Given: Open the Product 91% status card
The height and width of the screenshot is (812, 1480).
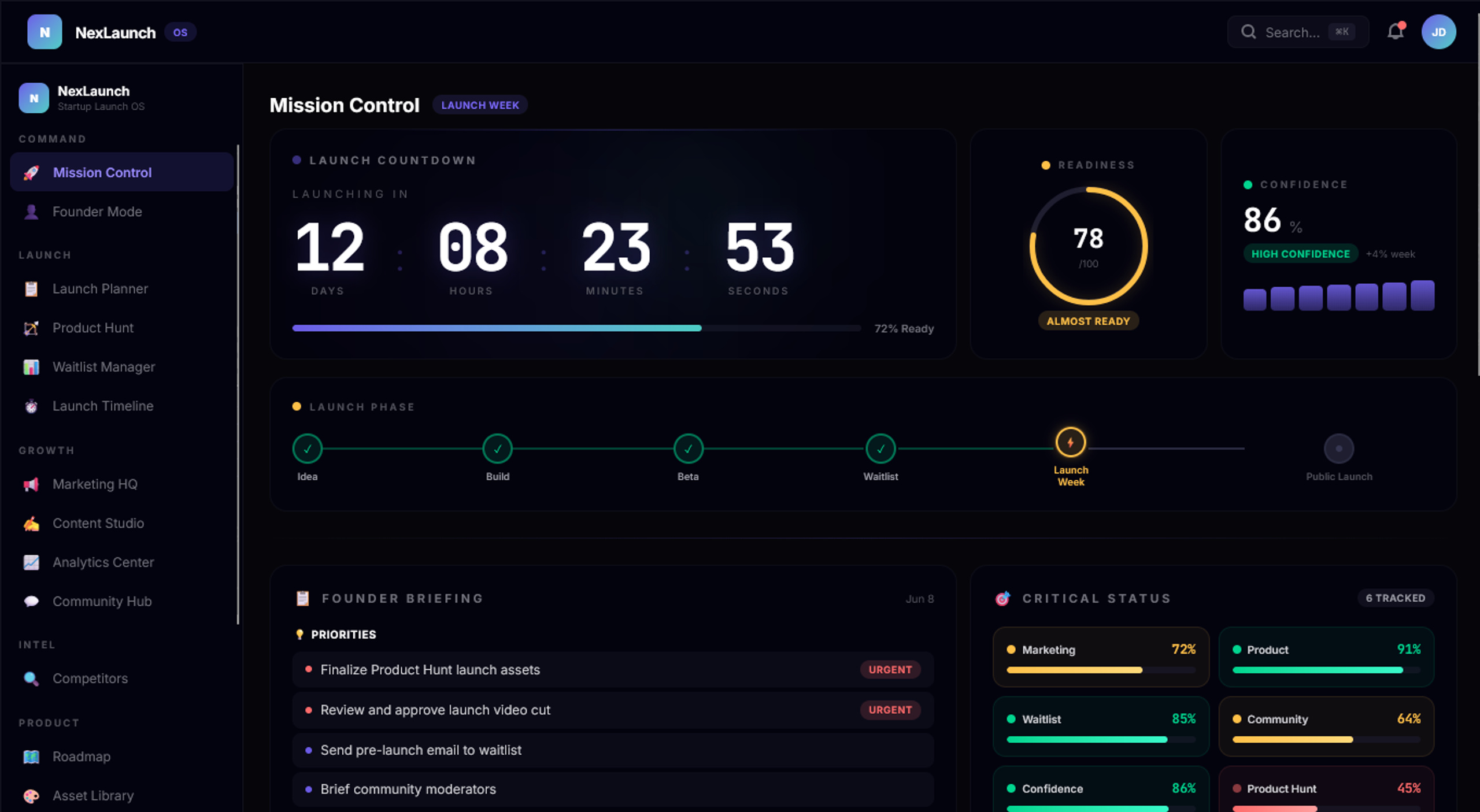Looking at the screenshot, I should (1326, 657).
